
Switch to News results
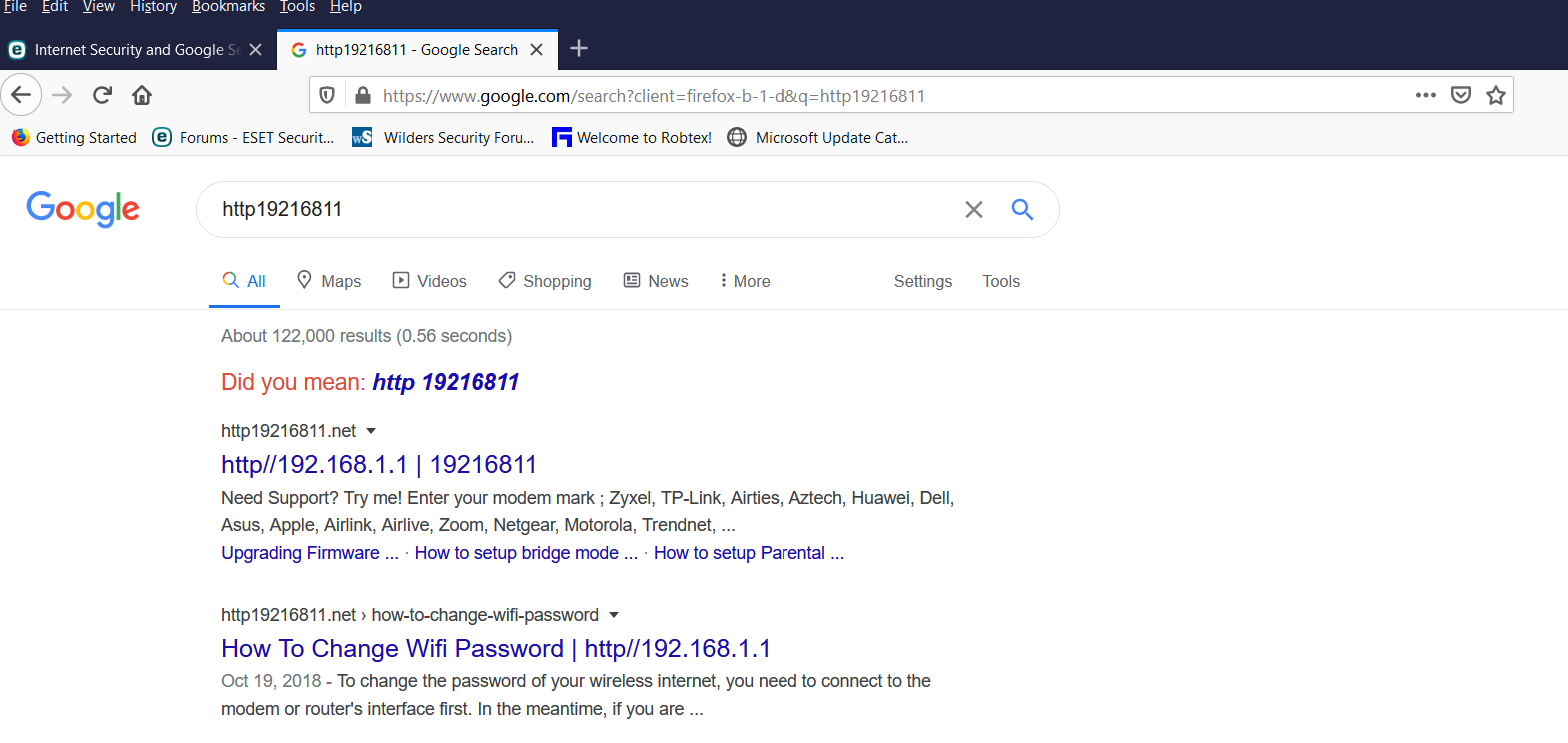coord(656,281)
